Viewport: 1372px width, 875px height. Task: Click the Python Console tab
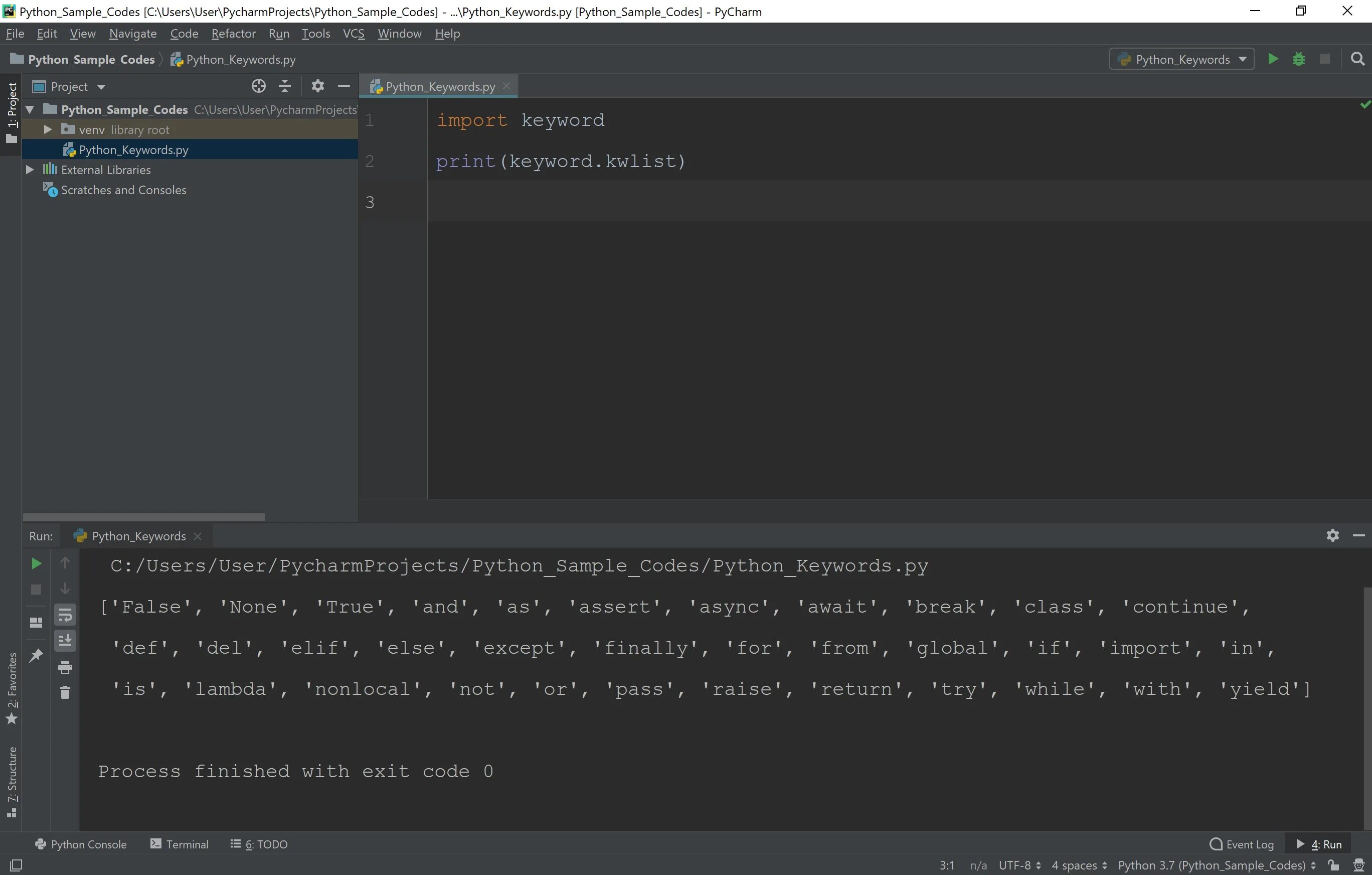(88, 844)
